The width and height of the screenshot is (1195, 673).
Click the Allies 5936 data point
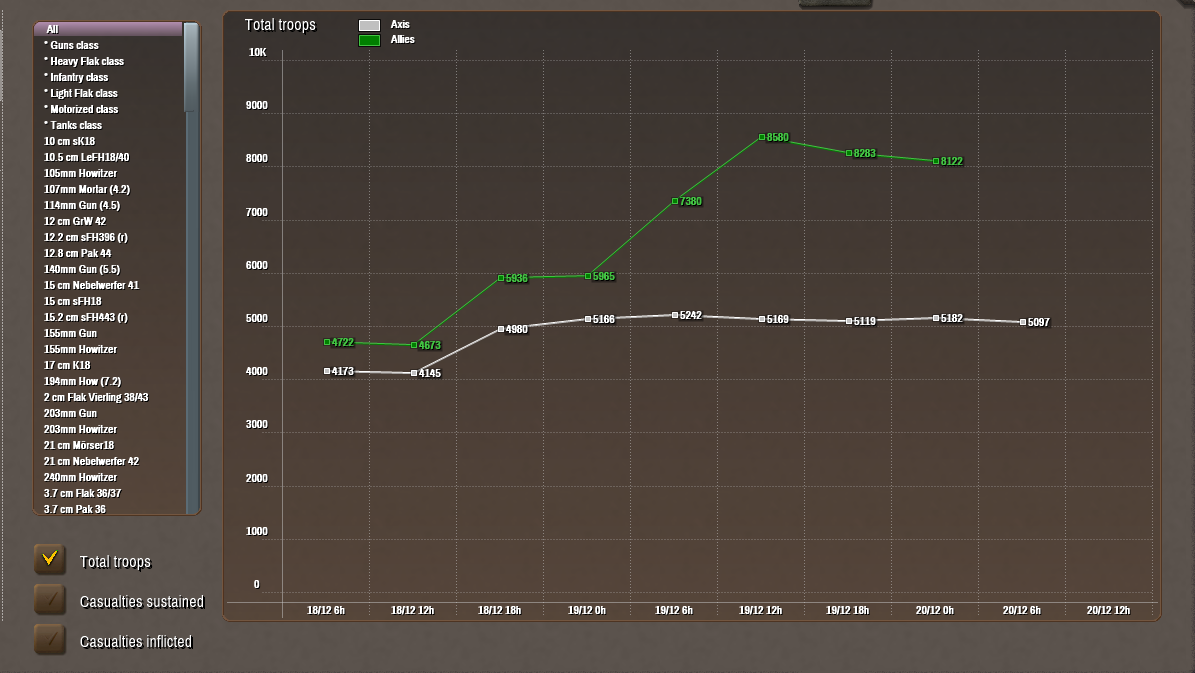point(501,278)
